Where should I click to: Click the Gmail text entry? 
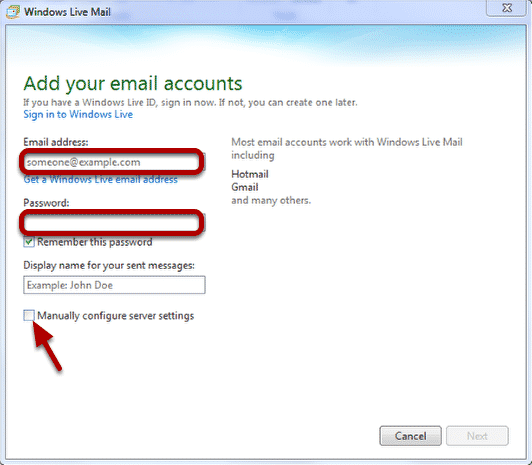click(x=245, y=187)
